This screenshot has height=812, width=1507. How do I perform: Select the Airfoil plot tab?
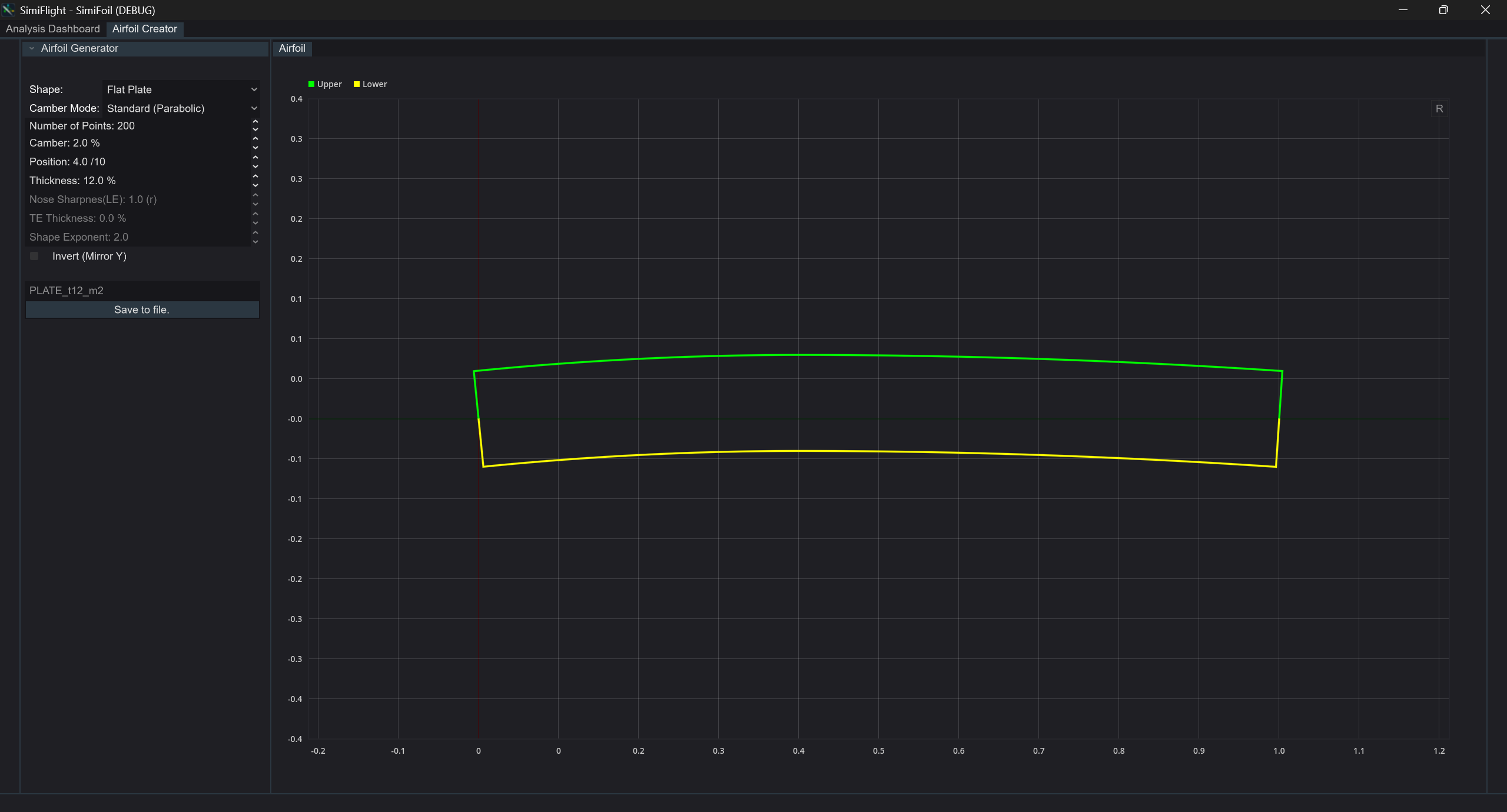tap(292, 48)
